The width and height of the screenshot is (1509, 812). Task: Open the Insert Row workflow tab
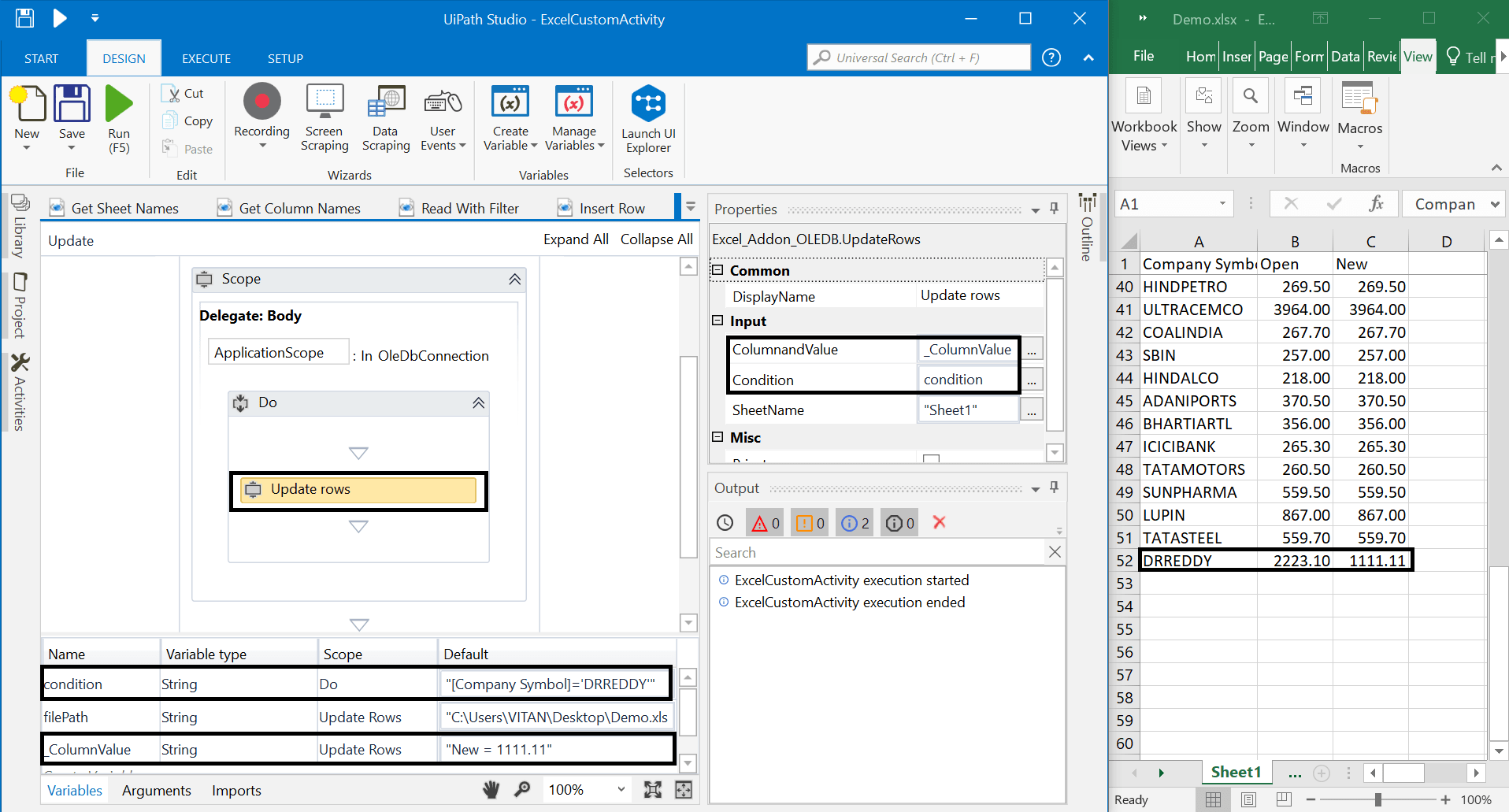click(x=602, y=208)
